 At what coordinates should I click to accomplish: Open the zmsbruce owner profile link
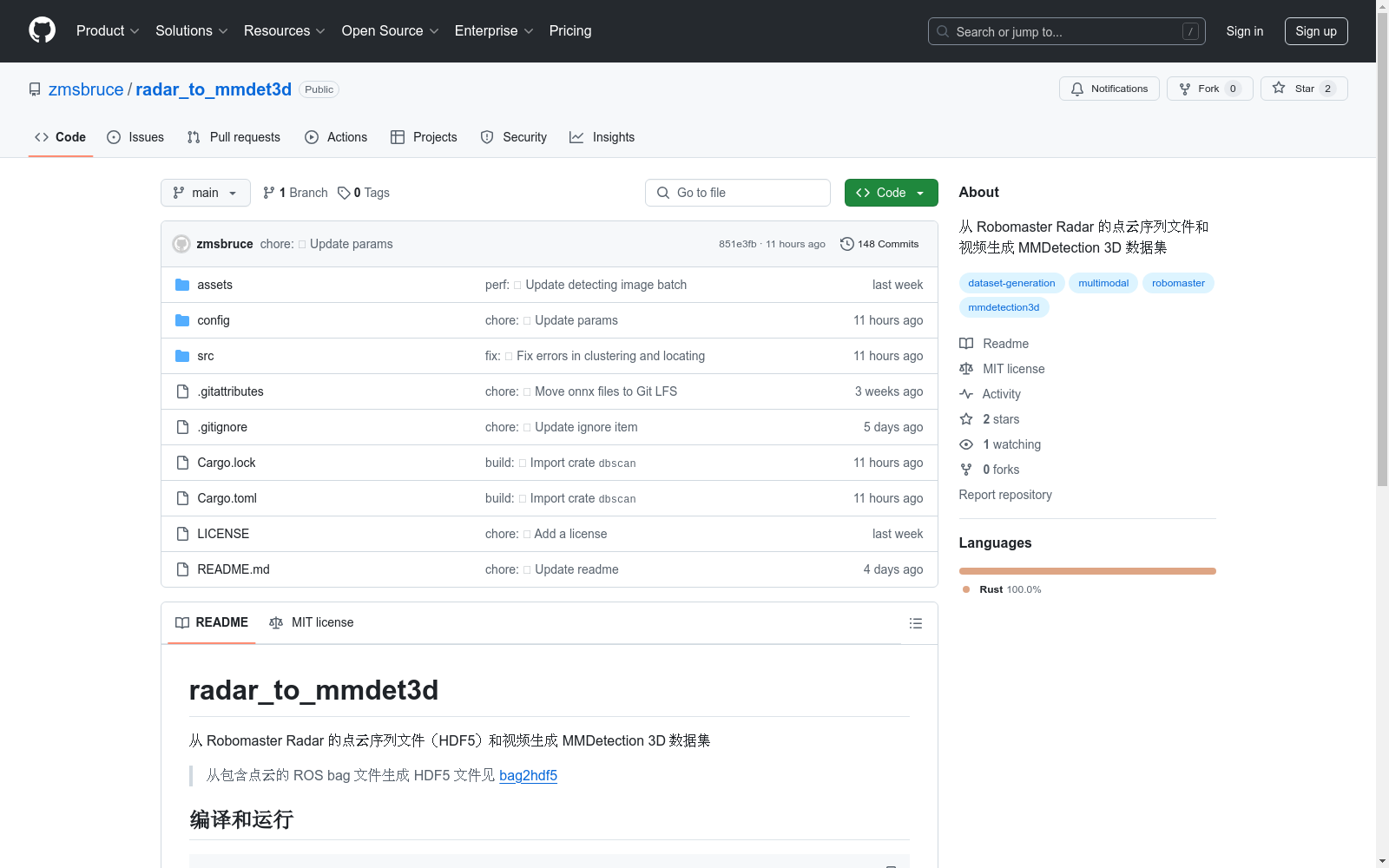click(86, 89)
